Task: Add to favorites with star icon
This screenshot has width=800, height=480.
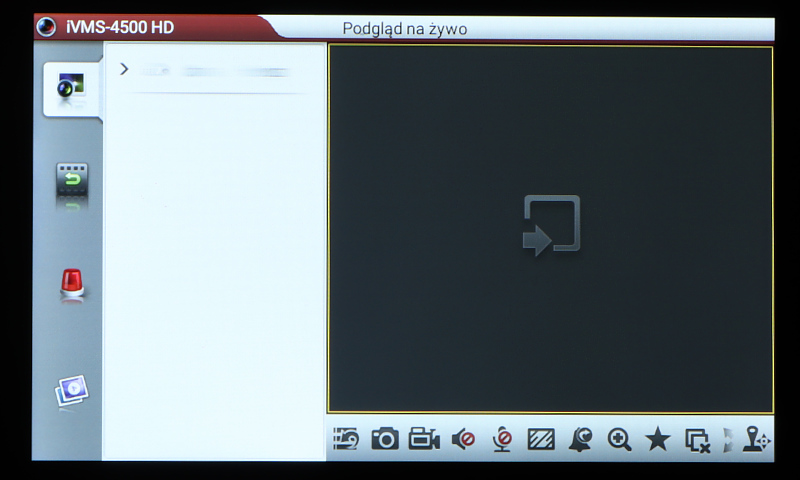Action: (657, 439)
